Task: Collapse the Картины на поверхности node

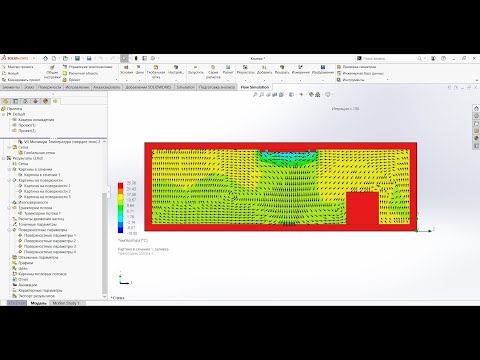Action: [9, 180]
